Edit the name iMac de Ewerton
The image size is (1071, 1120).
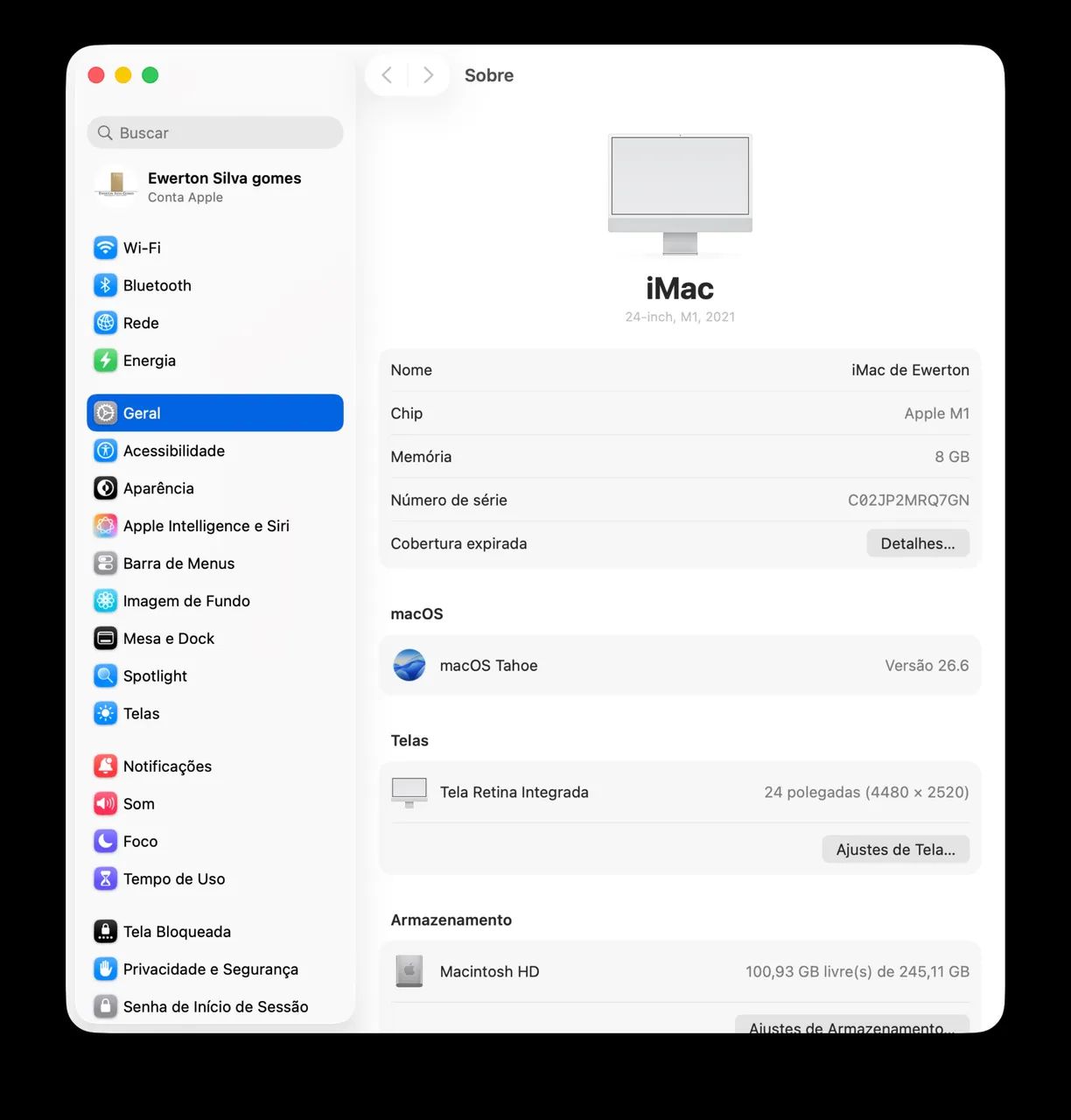pyautogui.click(x=910, y=370)
